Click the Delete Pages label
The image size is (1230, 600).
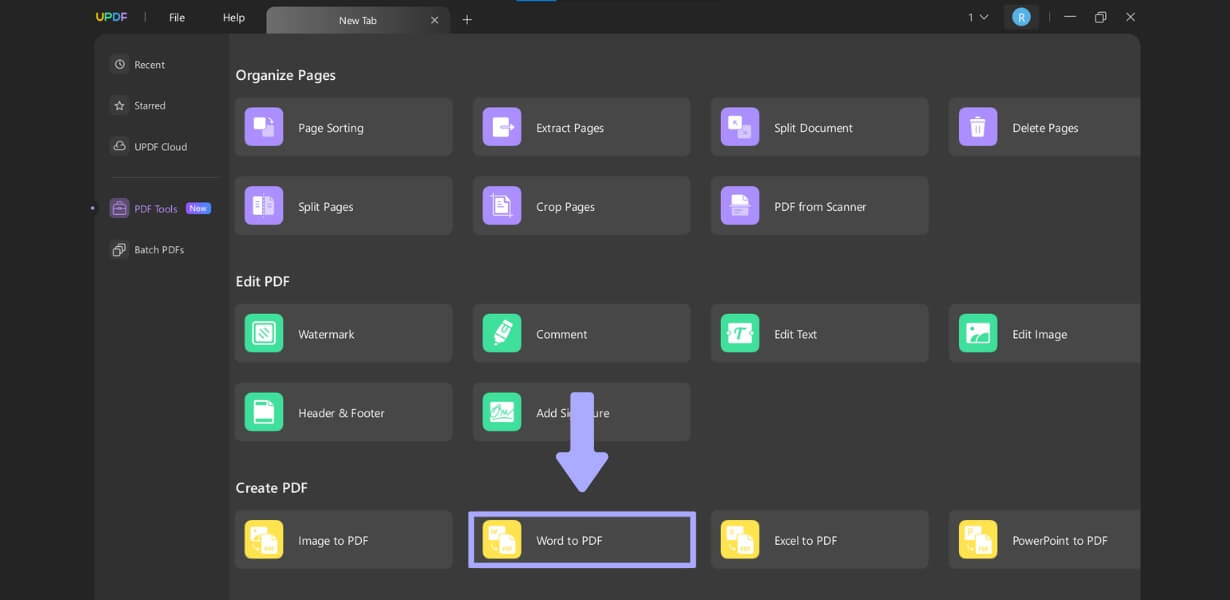pyautogui.click(x=1045, y=128)
